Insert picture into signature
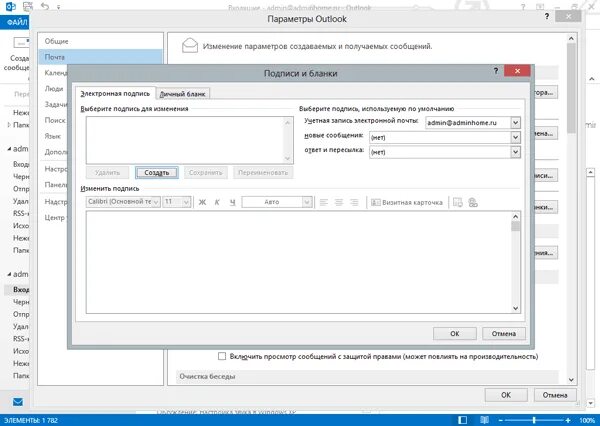 [458, 202]
